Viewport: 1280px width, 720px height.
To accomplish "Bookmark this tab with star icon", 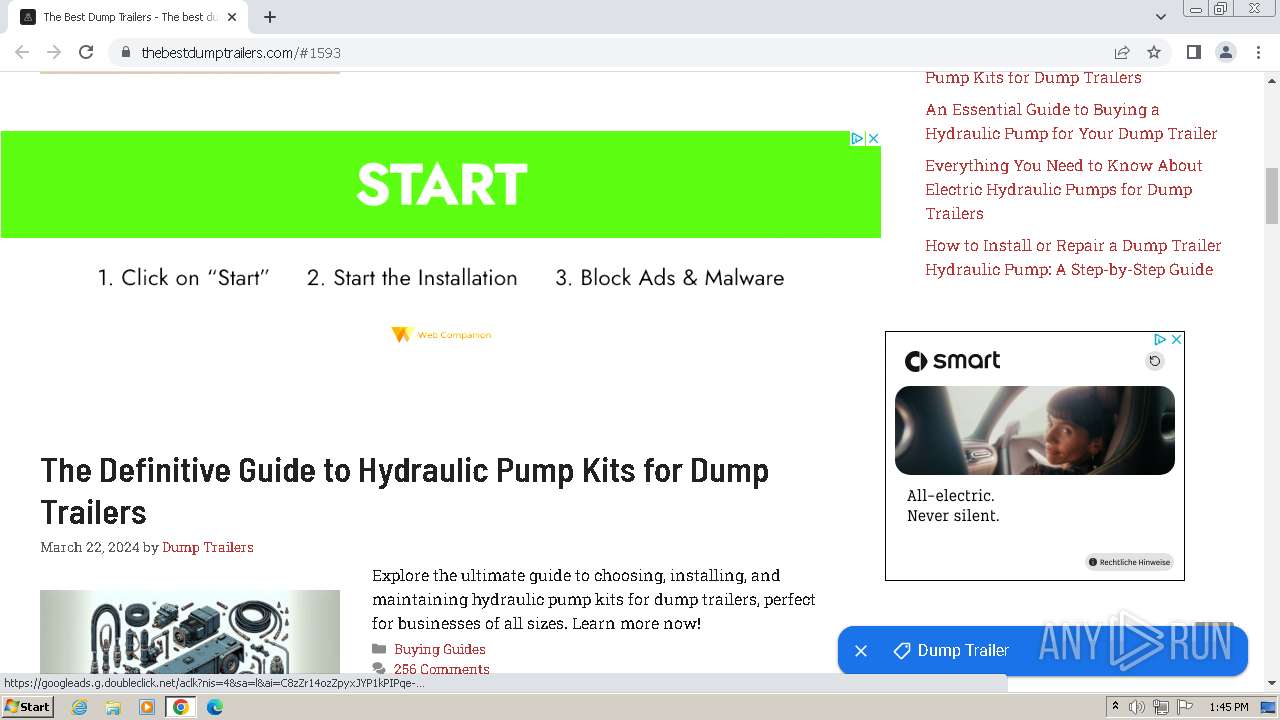I will tap(1154, 52).
